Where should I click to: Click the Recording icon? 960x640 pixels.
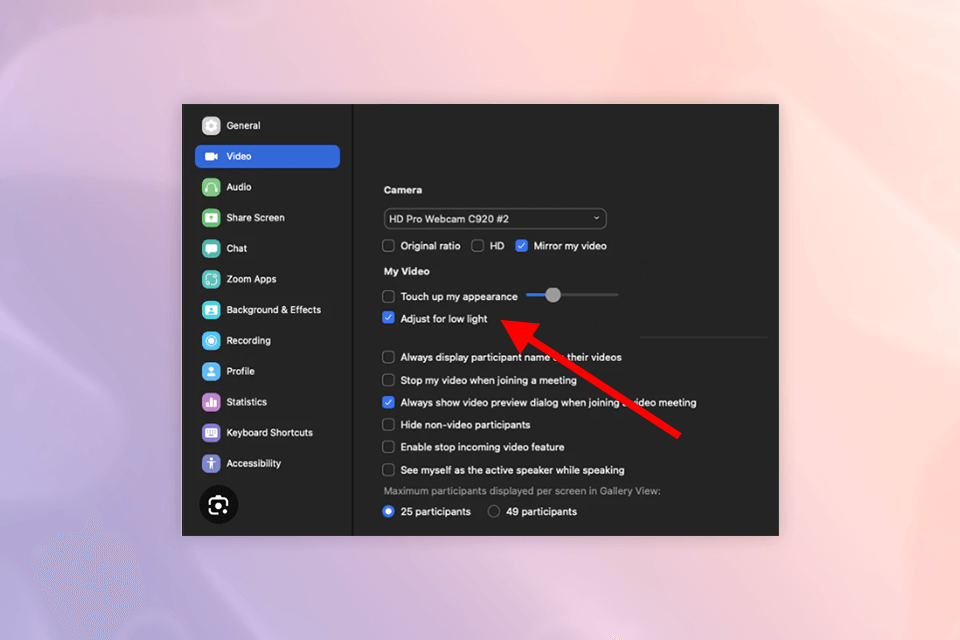coord(211,341)
